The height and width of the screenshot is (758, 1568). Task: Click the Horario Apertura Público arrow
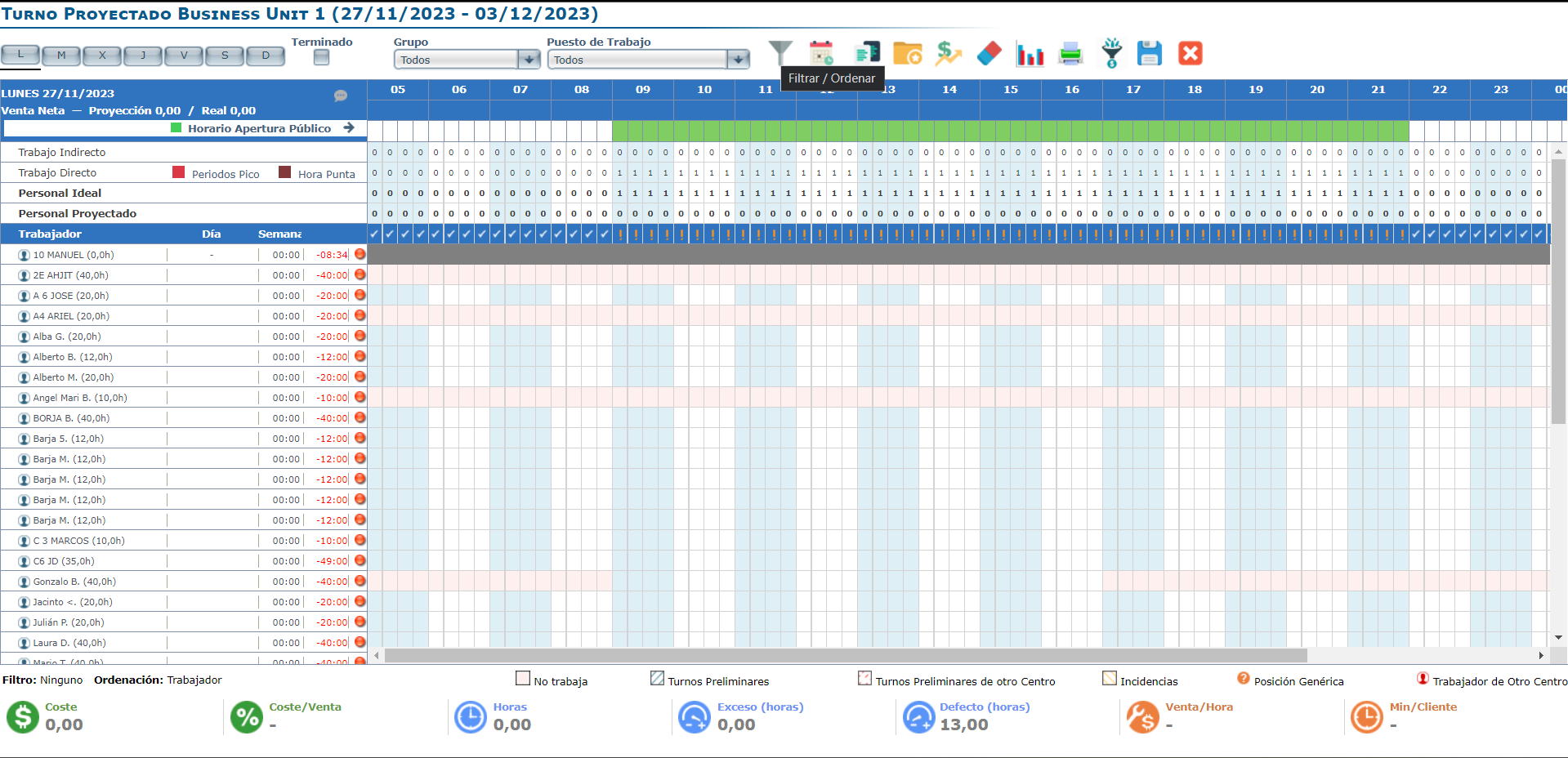coord(349,127)
